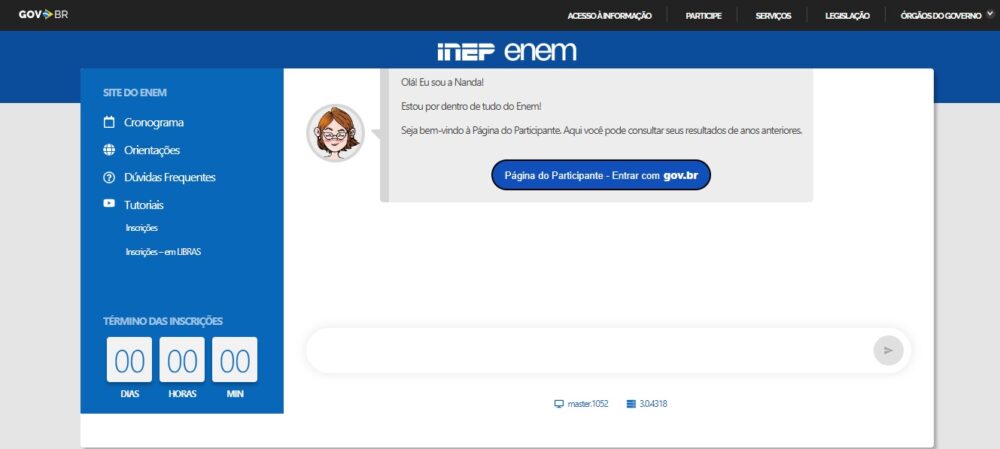Click the INEP Enem logo
This screenshot has height=449, width=1000.
(x=507, y=52)
